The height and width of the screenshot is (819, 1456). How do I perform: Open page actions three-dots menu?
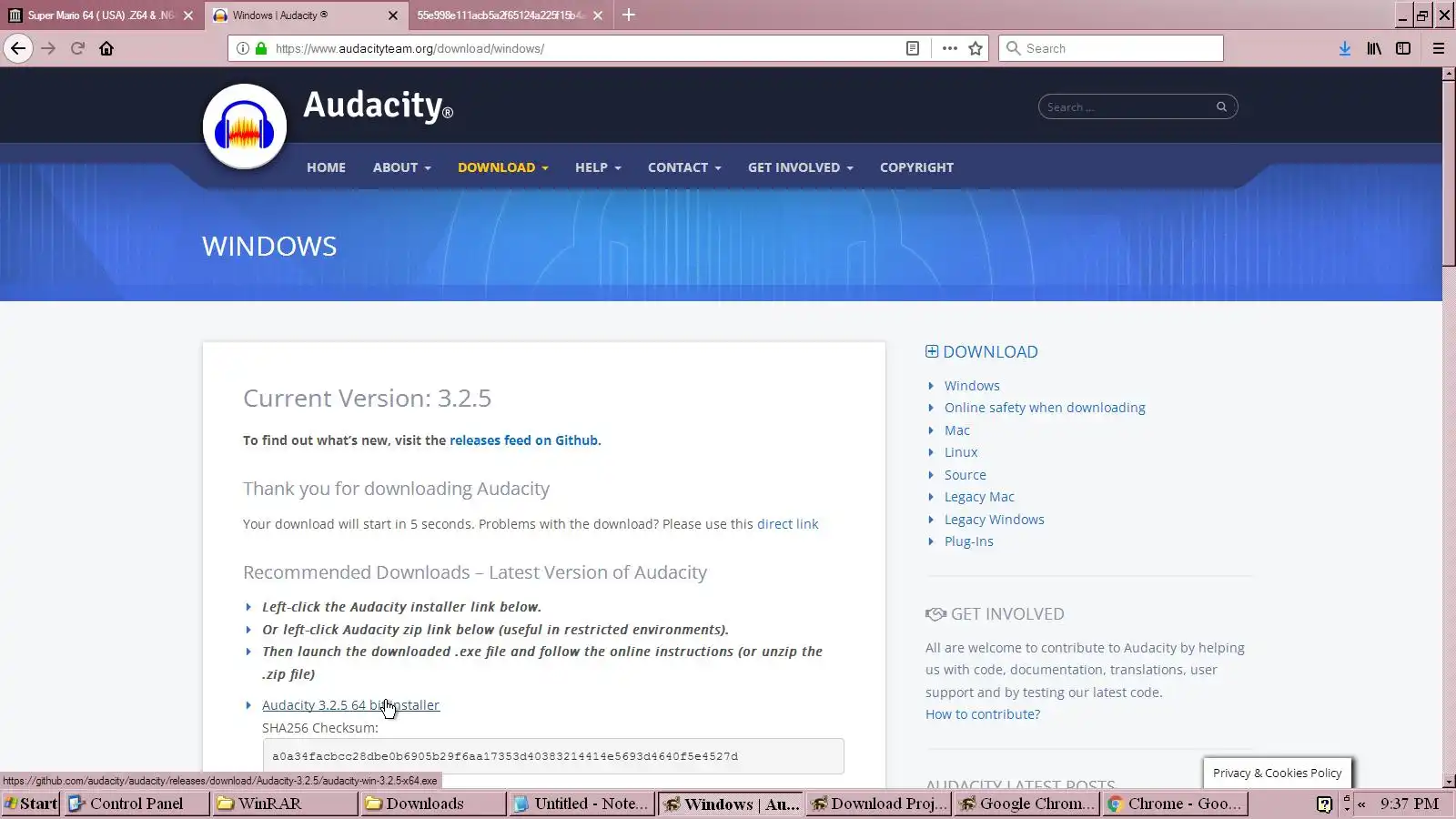point(949,48)
